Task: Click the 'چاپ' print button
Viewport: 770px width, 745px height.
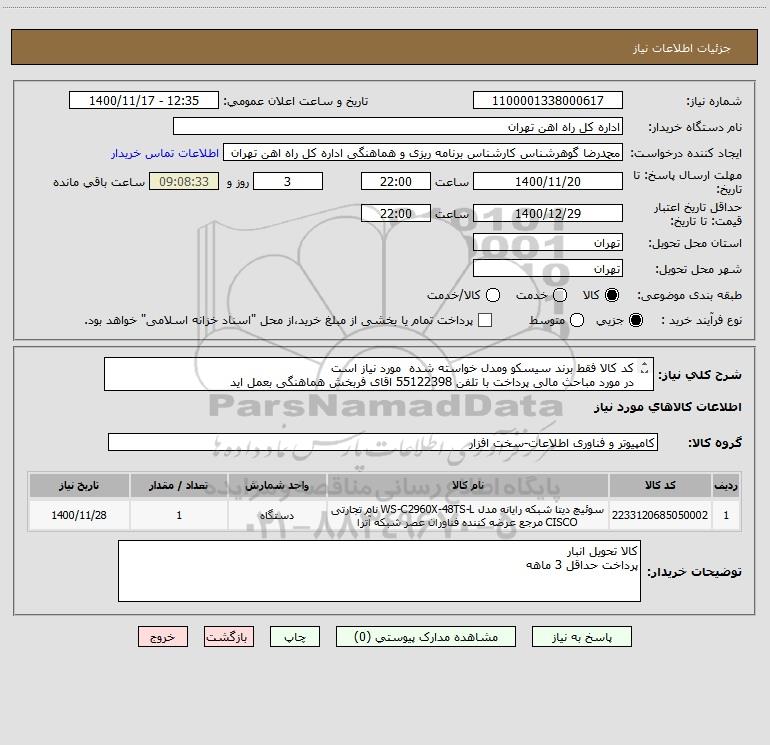Action: [295, 637]
